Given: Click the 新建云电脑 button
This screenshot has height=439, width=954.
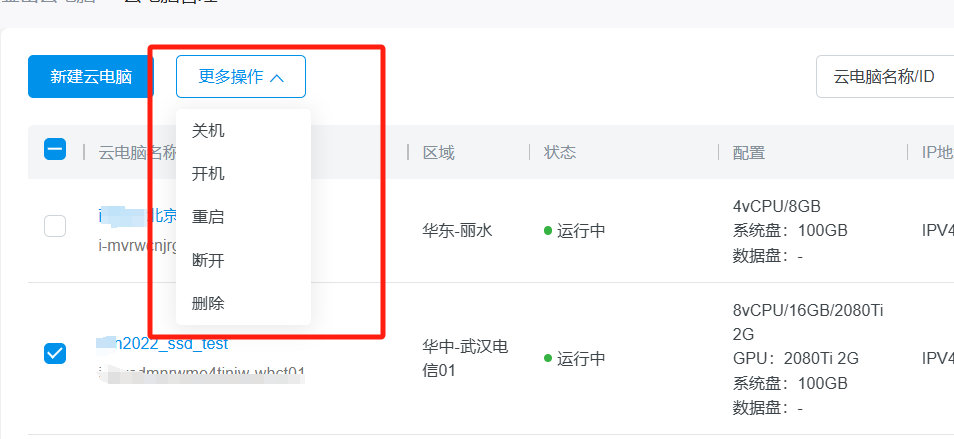Looking at the screenshot, I should point(91,77).
